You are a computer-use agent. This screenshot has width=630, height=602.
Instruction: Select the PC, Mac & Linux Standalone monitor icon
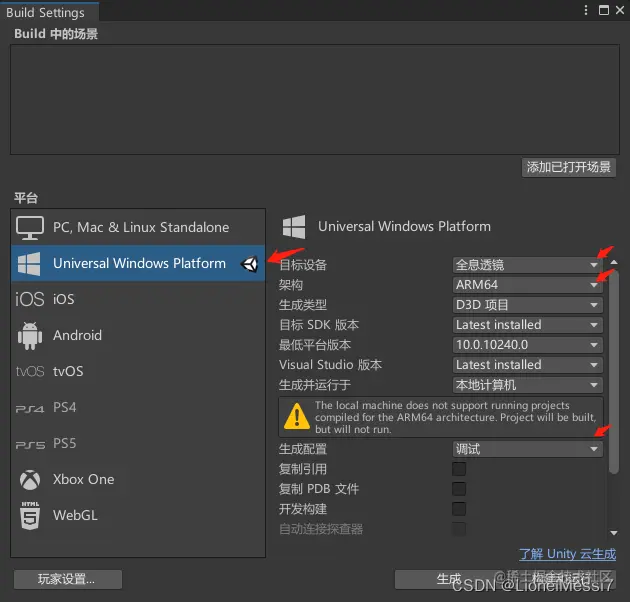(x=30, y=227)
